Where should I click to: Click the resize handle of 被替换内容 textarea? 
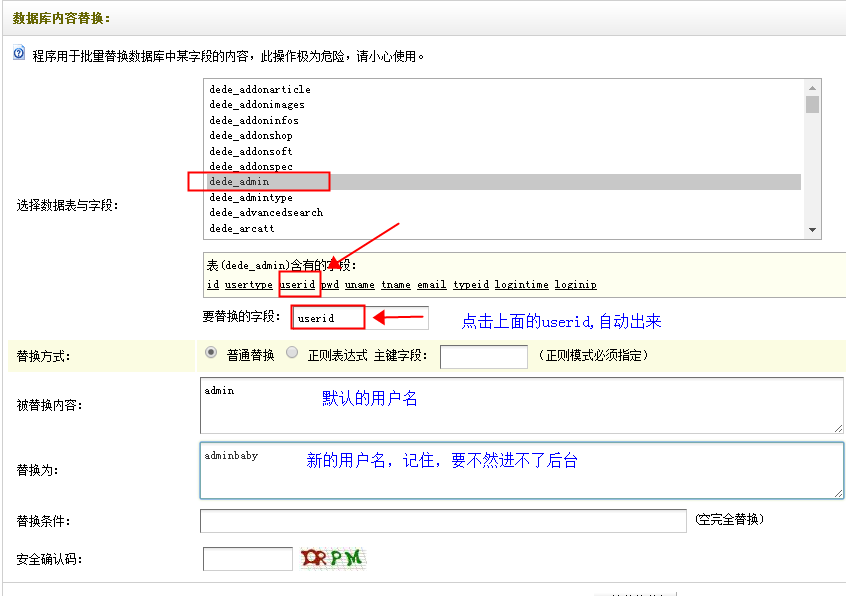pyautogui.click(x=838, y=428)
